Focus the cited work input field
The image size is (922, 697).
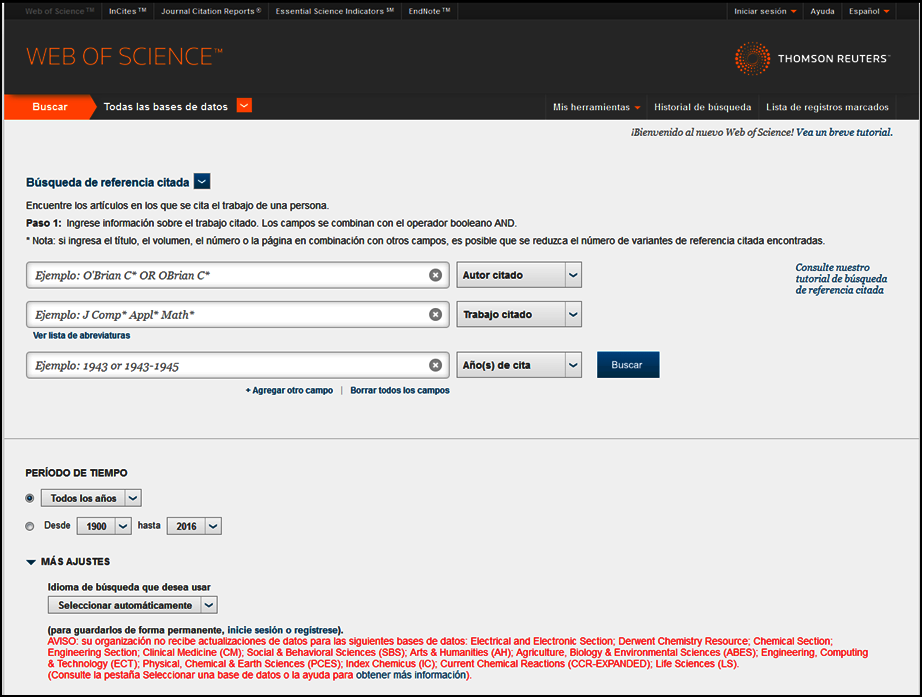pyautogui.click(x=238, y=315)
